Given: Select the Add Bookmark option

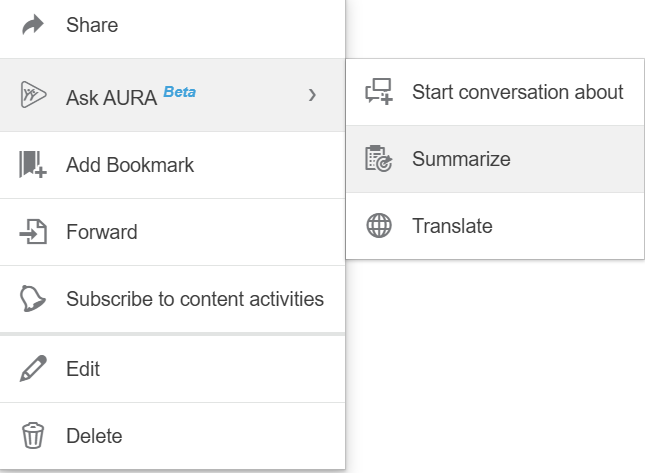Looking at the screenshot, I should click(130, 165).
